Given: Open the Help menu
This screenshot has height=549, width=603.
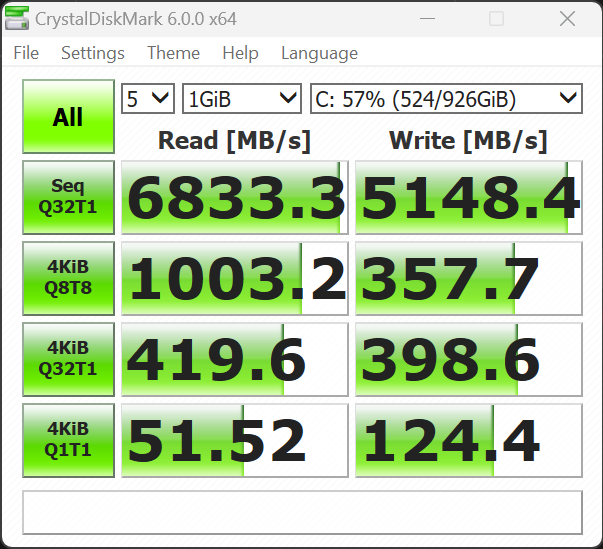Looking at the screenshot, I should [x=240, y=53].
